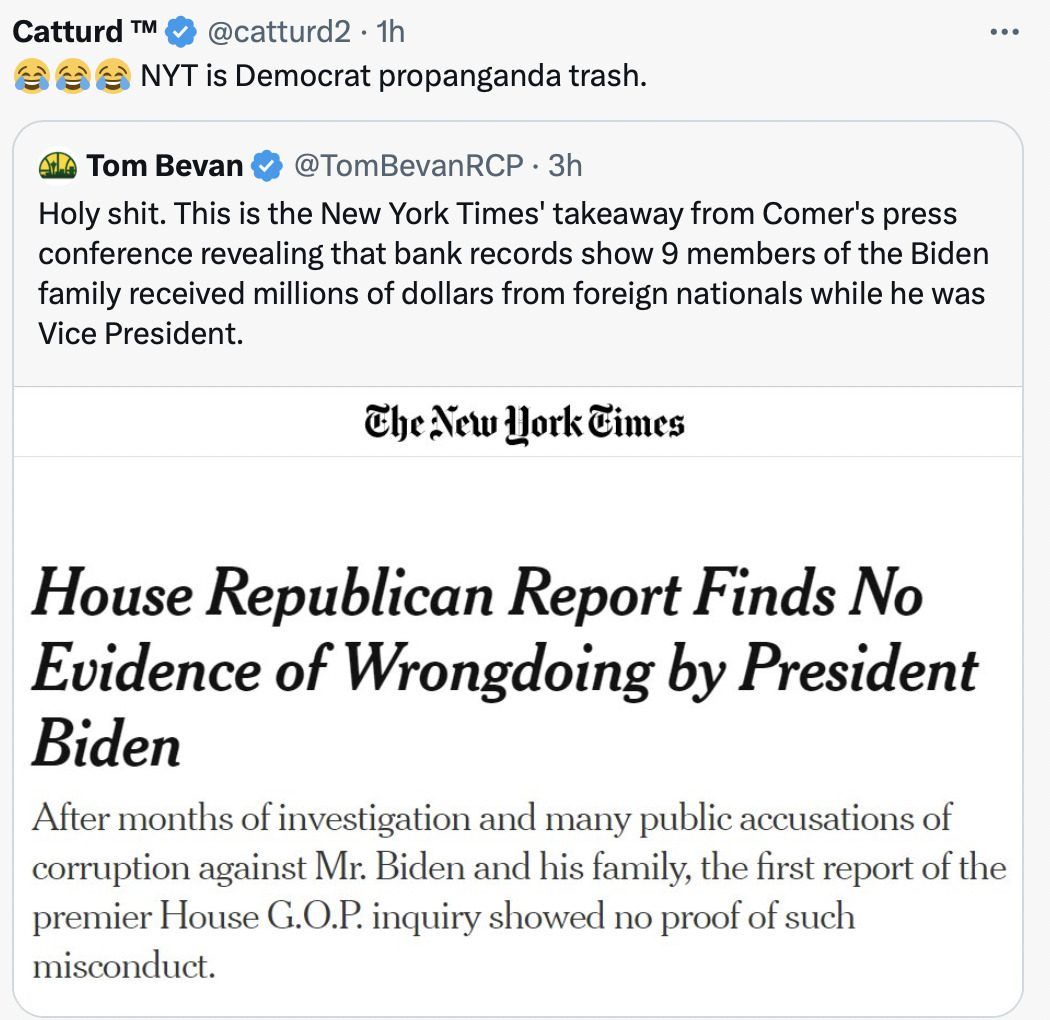Click the word "Biden" ending the headline
The width and height of the screenshot is (1050, 1020).
pyautogui.click(x=106, y=745)
